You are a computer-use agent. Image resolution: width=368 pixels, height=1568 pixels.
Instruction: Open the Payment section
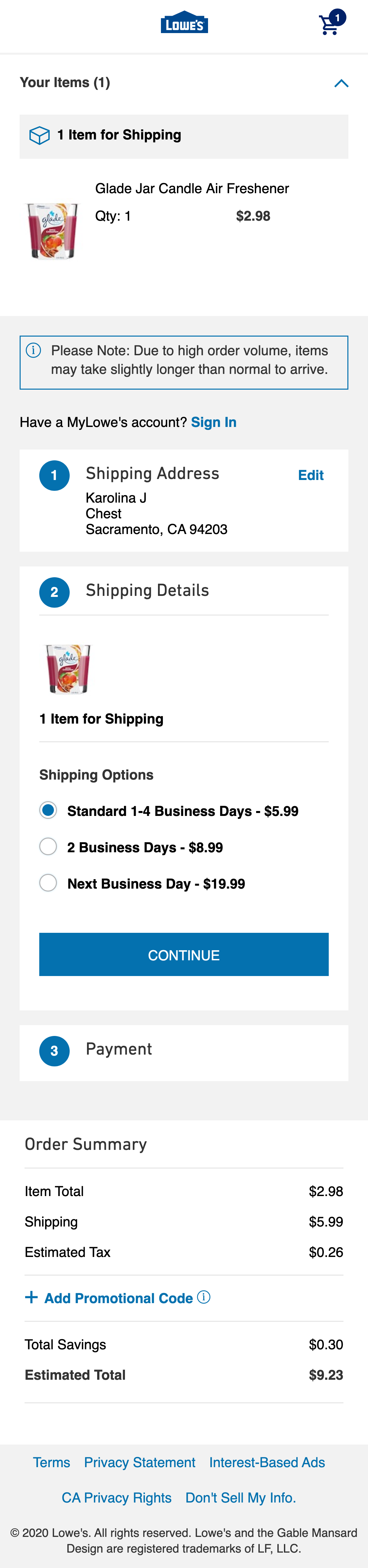pyautogui.click(x=119, y=1049)
